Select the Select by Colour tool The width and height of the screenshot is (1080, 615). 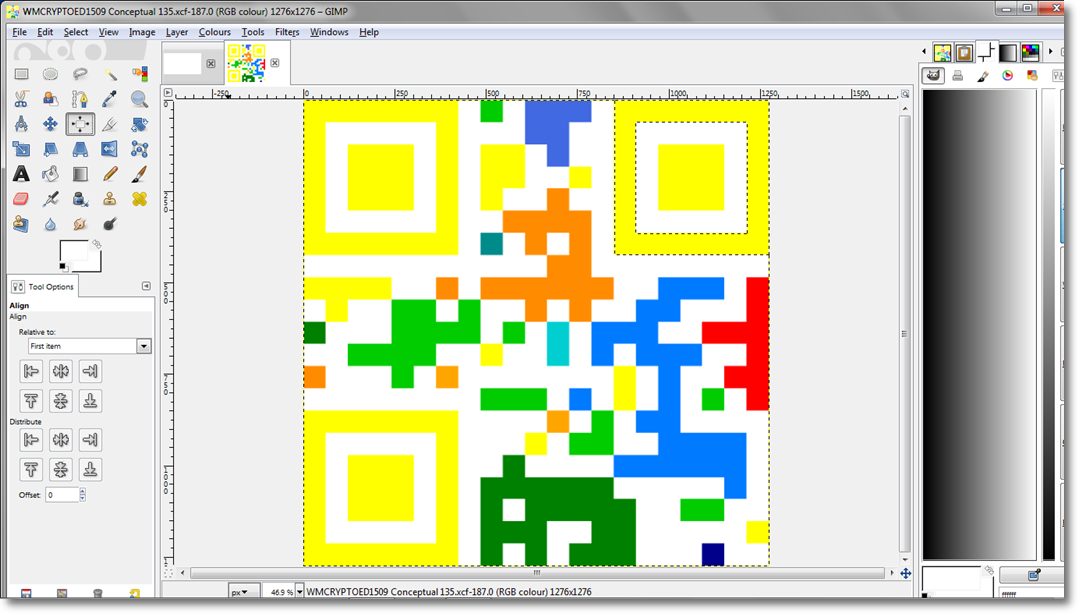coord(140,74)
